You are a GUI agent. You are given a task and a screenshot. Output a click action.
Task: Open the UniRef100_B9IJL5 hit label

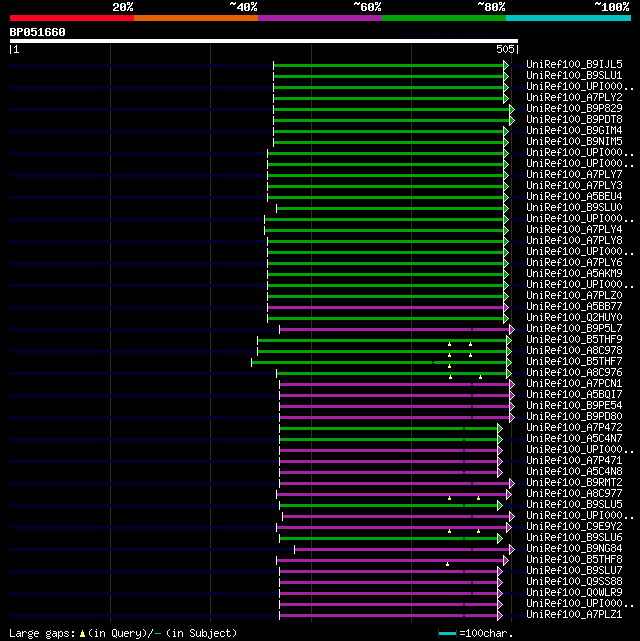pyautogui.click(x=574, y=65)
